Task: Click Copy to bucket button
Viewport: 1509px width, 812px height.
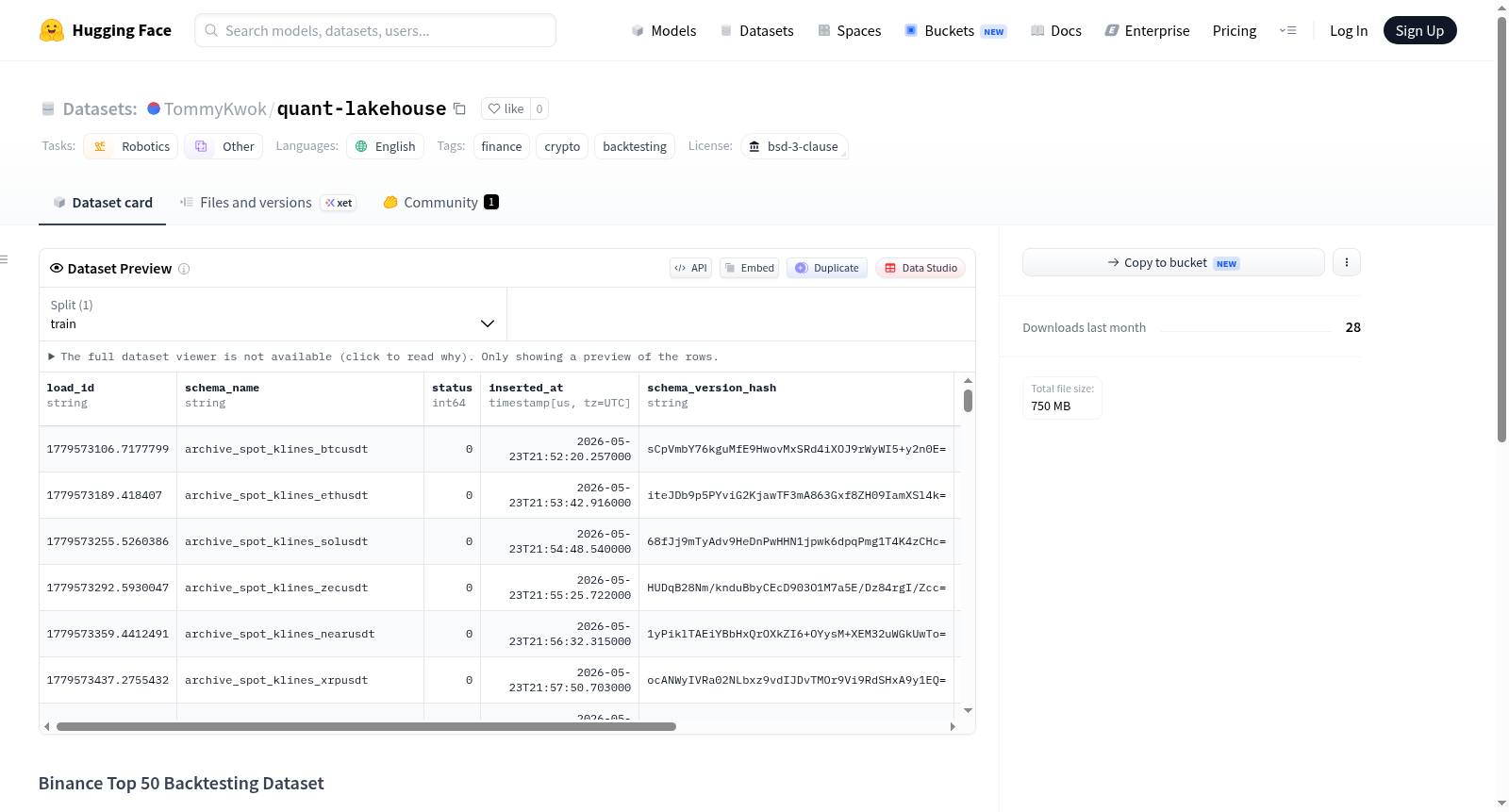Action: pyautogui.click(x=1173, y=262)
